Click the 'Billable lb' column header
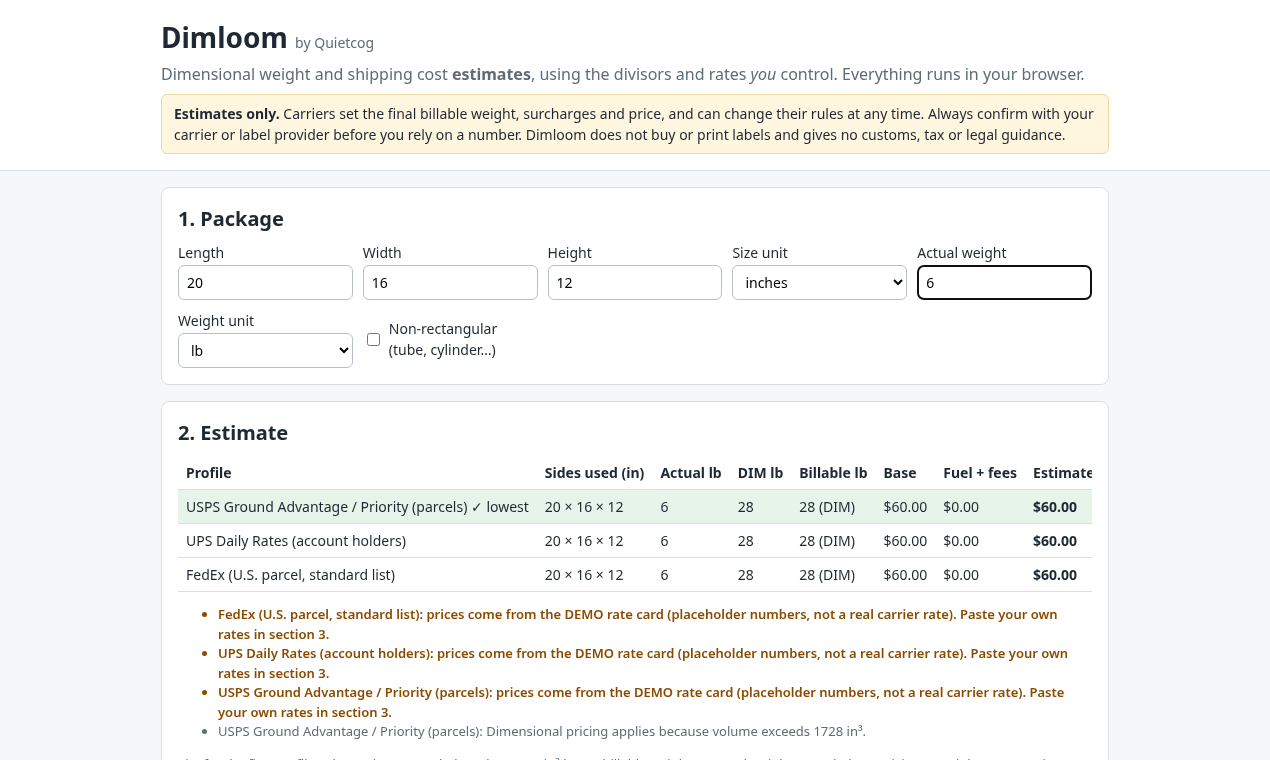This screenshot has width=1270, height=760. tap(833, 473)
